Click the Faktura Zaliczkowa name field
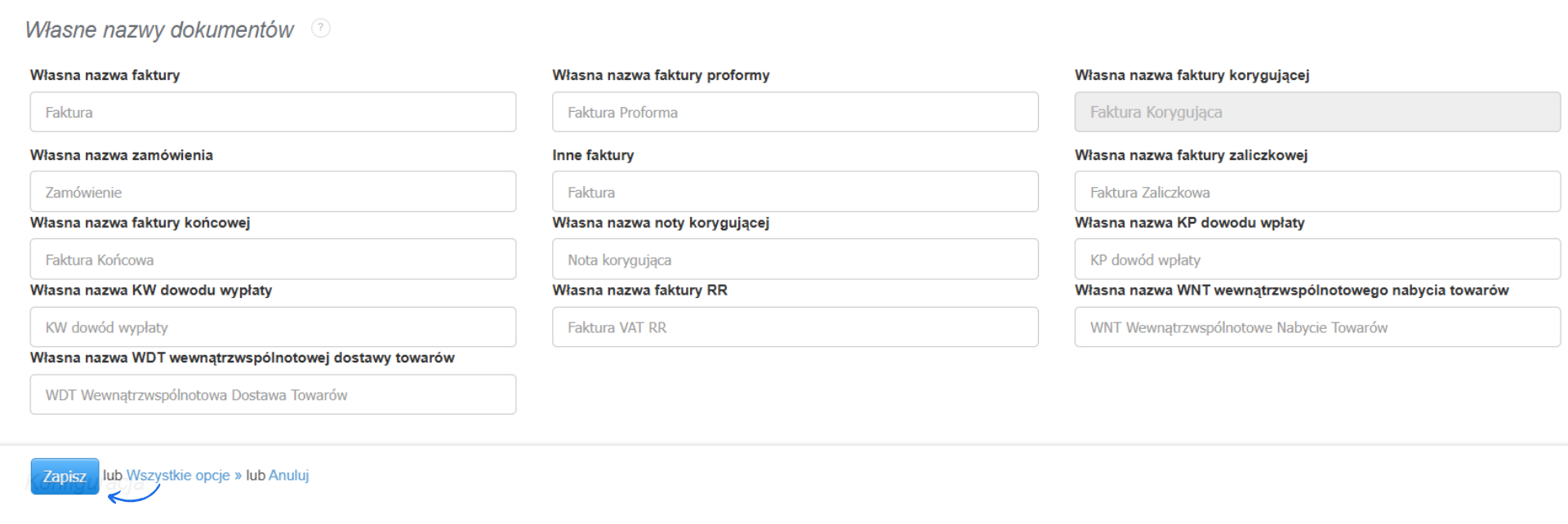The height and width of the screenshot is (524, 1568). pyautogui.click(x=1316, y=192)
